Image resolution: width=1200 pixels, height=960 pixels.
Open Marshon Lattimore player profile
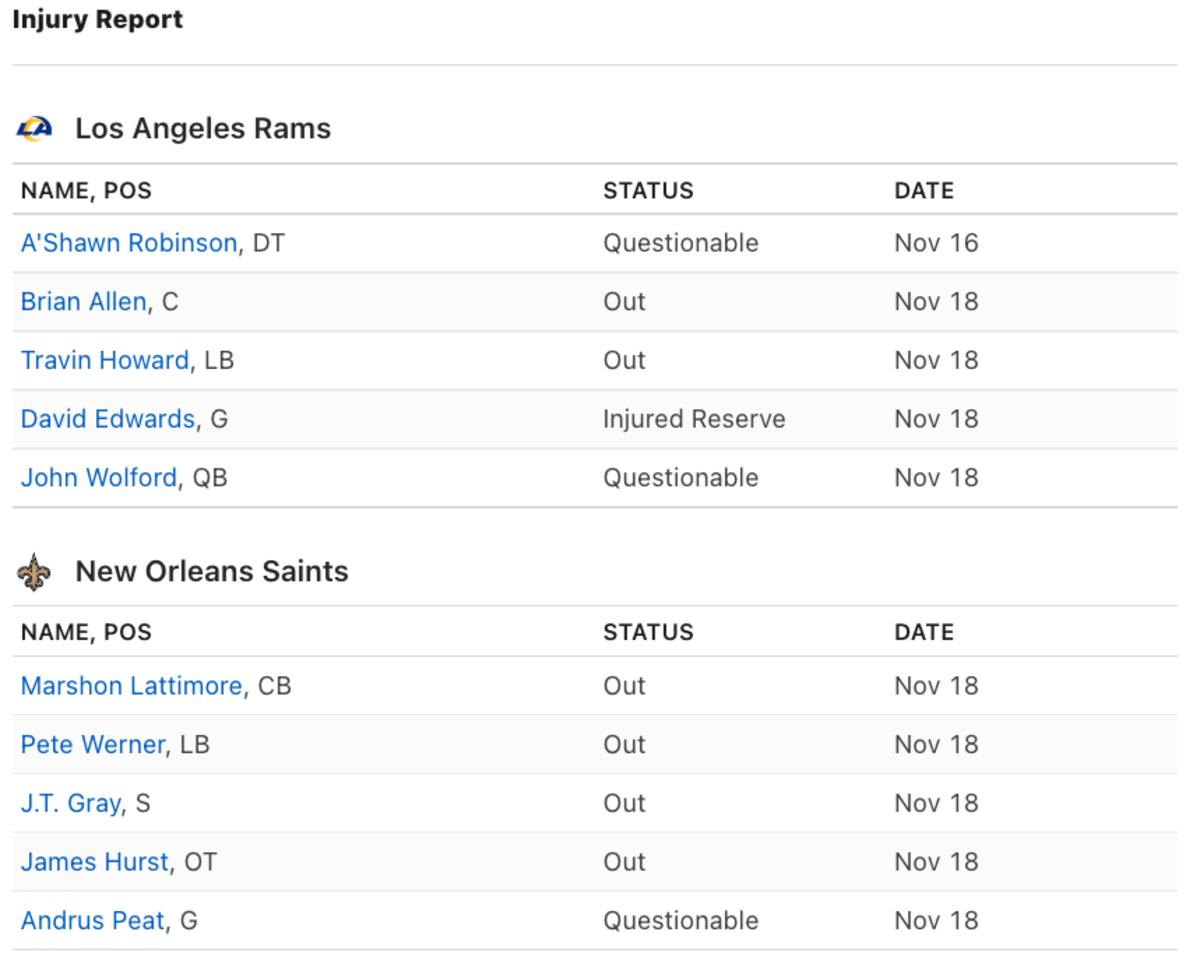pyautogui.click(x=131, y=686)
